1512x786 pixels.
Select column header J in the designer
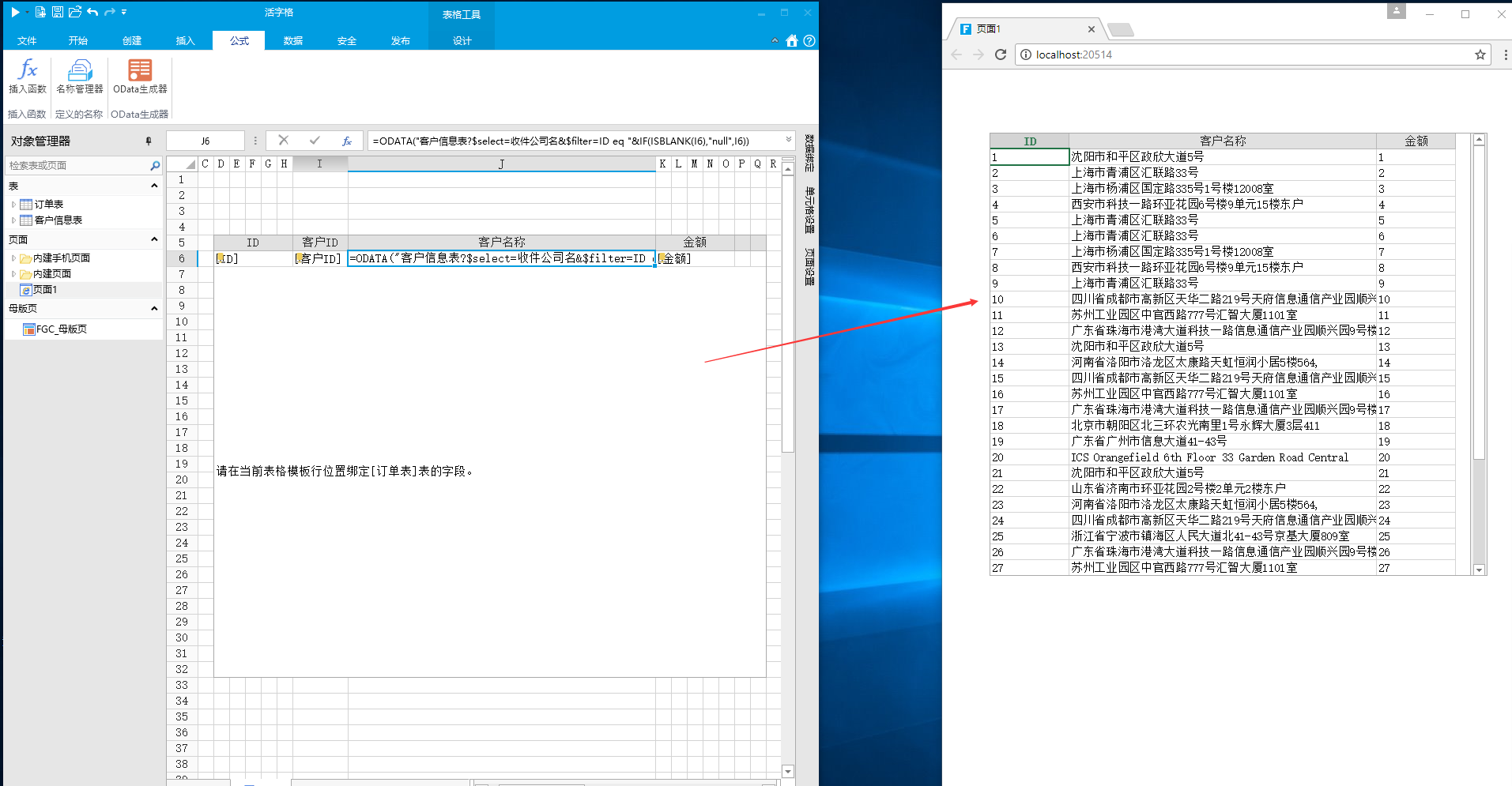click(501, 164)
